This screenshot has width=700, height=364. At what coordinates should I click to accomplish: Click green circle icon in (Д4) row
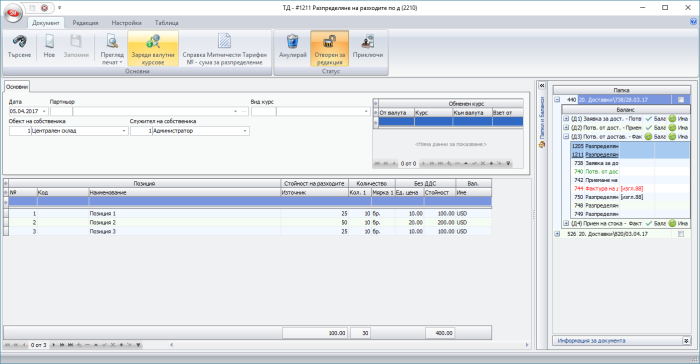point(672,223)
